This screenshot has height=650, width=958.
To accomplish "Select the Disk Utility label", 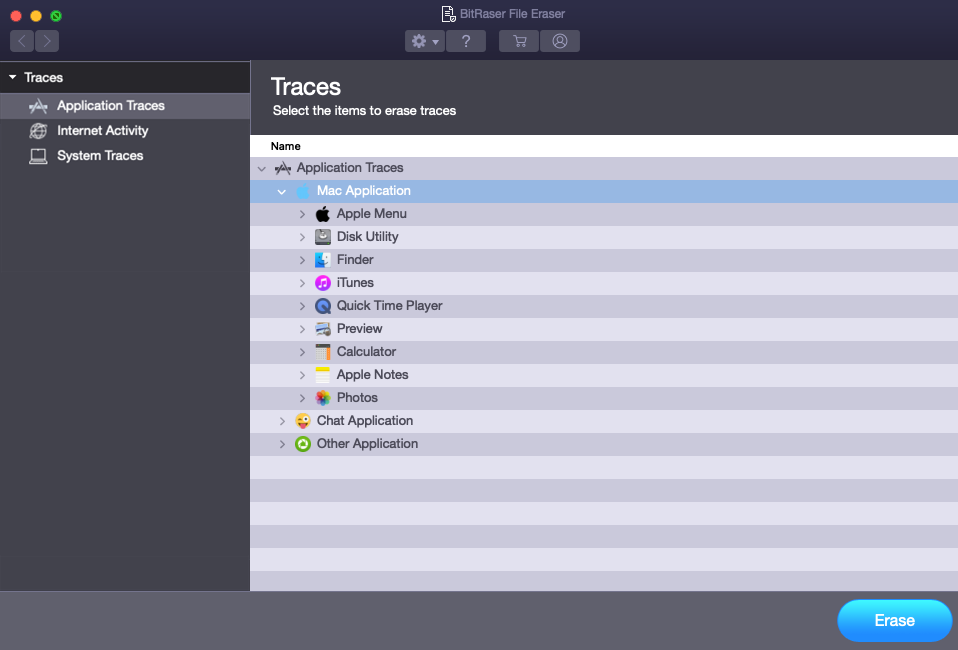I will tap(367, 236).
